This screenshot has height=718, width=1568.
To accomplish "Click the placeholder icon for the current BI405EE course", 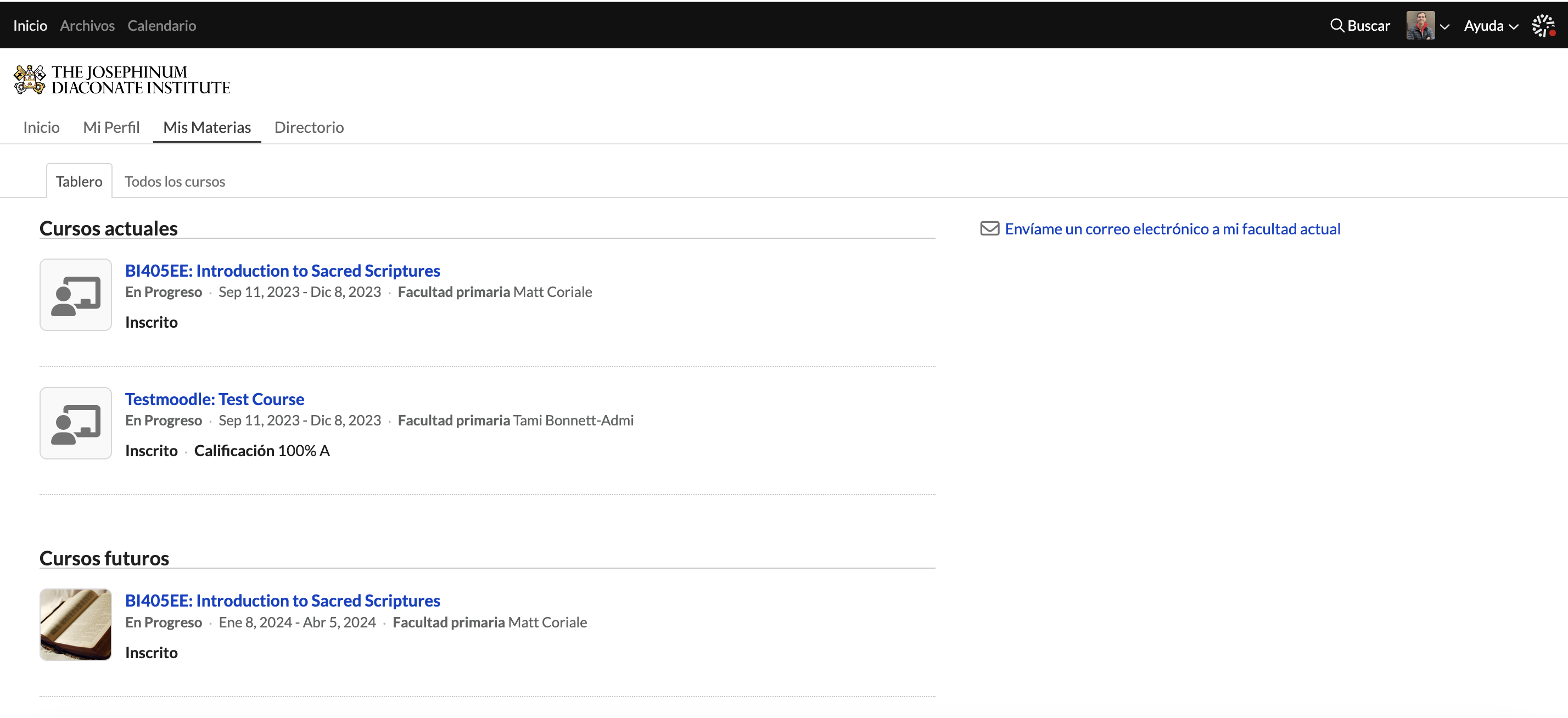I will (x=75, y=295).
